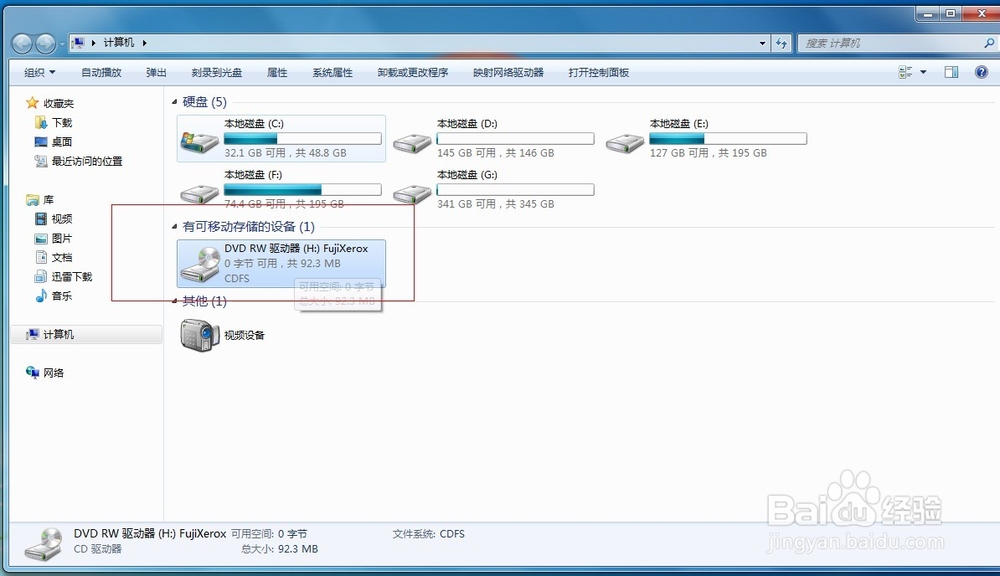Select the DVD RW 驱动器 (H:) disc icon
This screenshot has height=576, width=1000.
[200, 264]
